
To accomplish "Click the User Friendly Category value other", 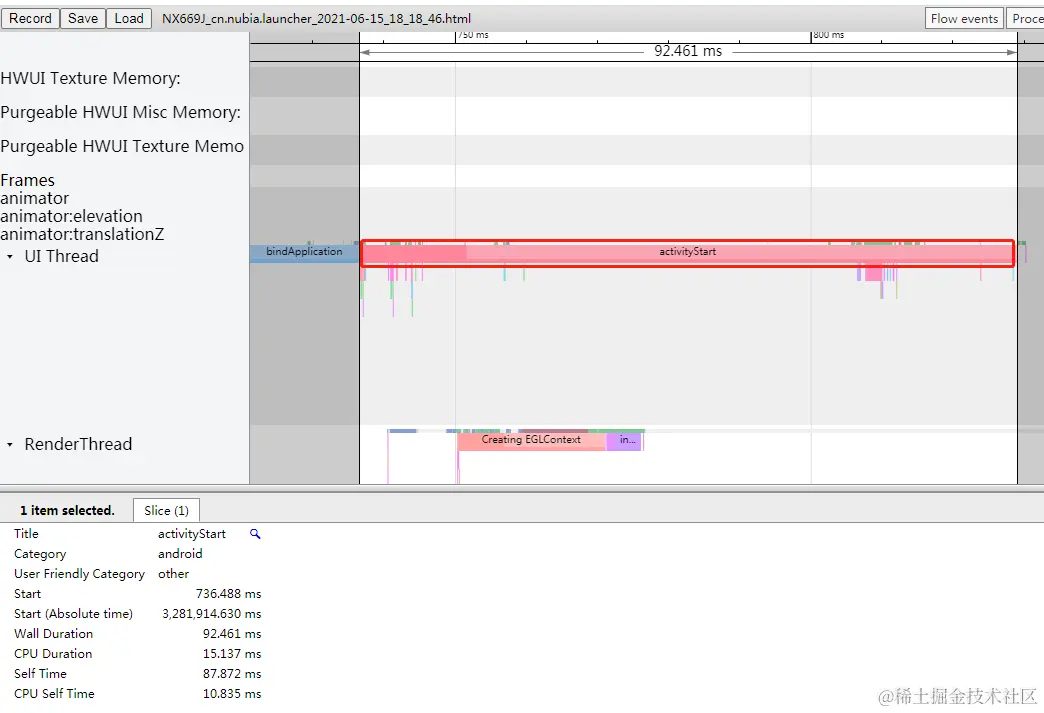I will point(174,574).
